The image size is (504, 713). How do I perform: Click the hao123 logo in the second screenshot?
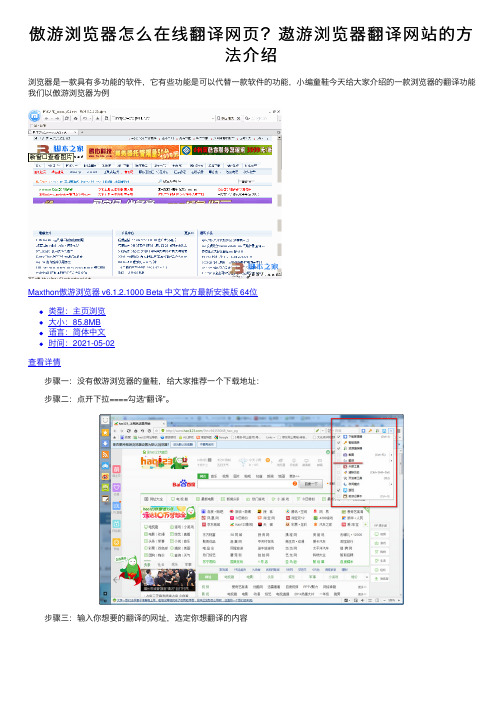tap(164, 462)
